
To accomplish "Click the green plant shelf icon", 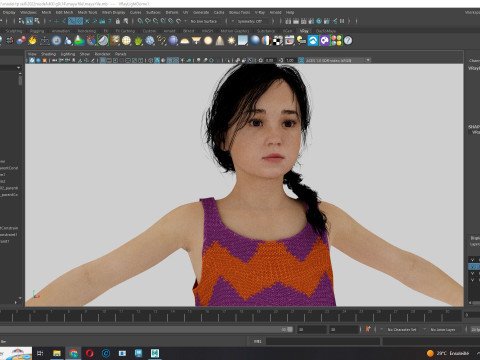I will (138, 41).
